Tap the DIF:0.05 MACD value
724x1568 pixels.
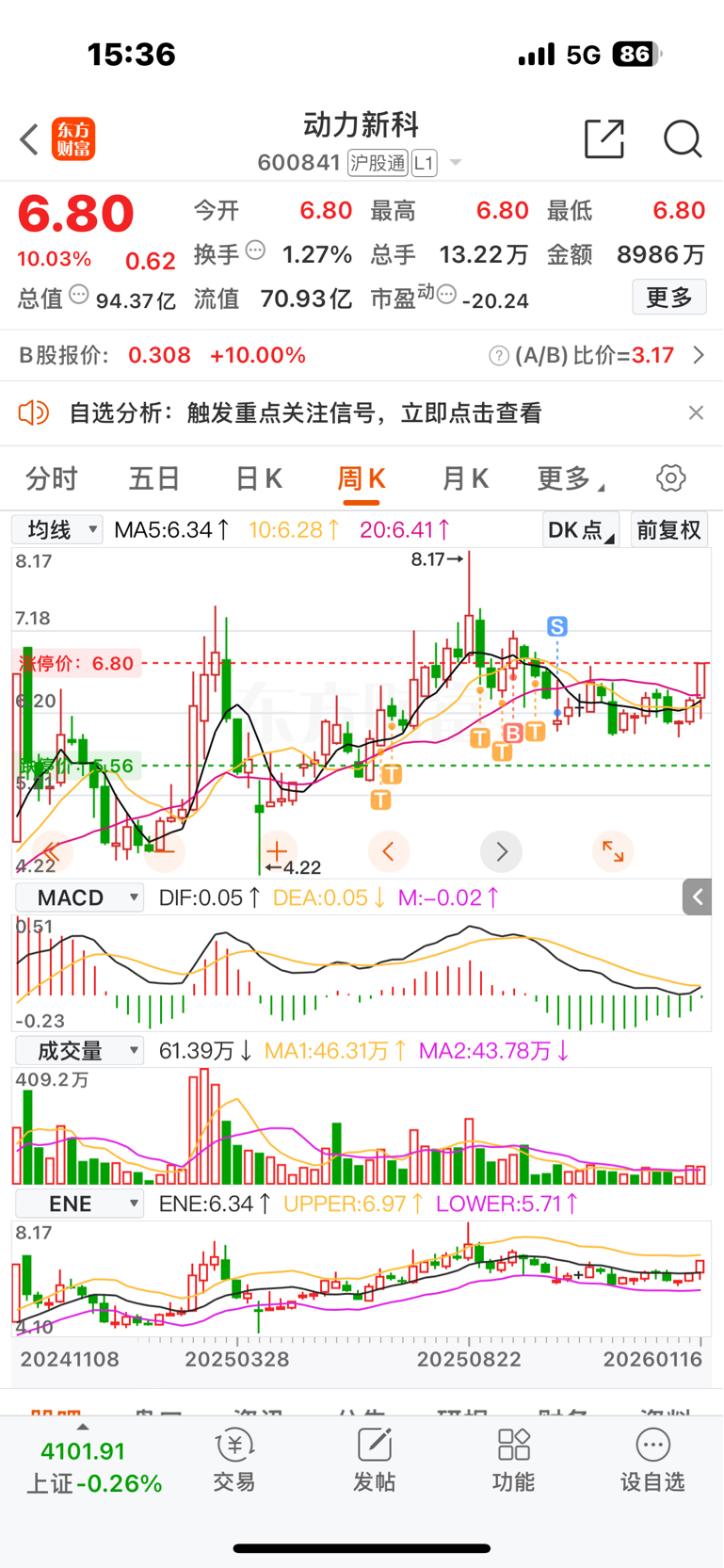(x=209, y=897)
